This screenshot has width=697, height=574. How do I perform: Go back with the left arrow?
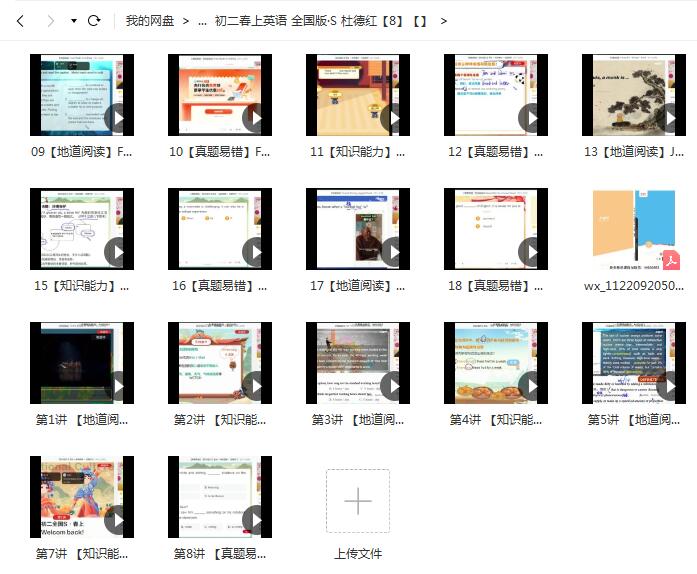point(20,21)
